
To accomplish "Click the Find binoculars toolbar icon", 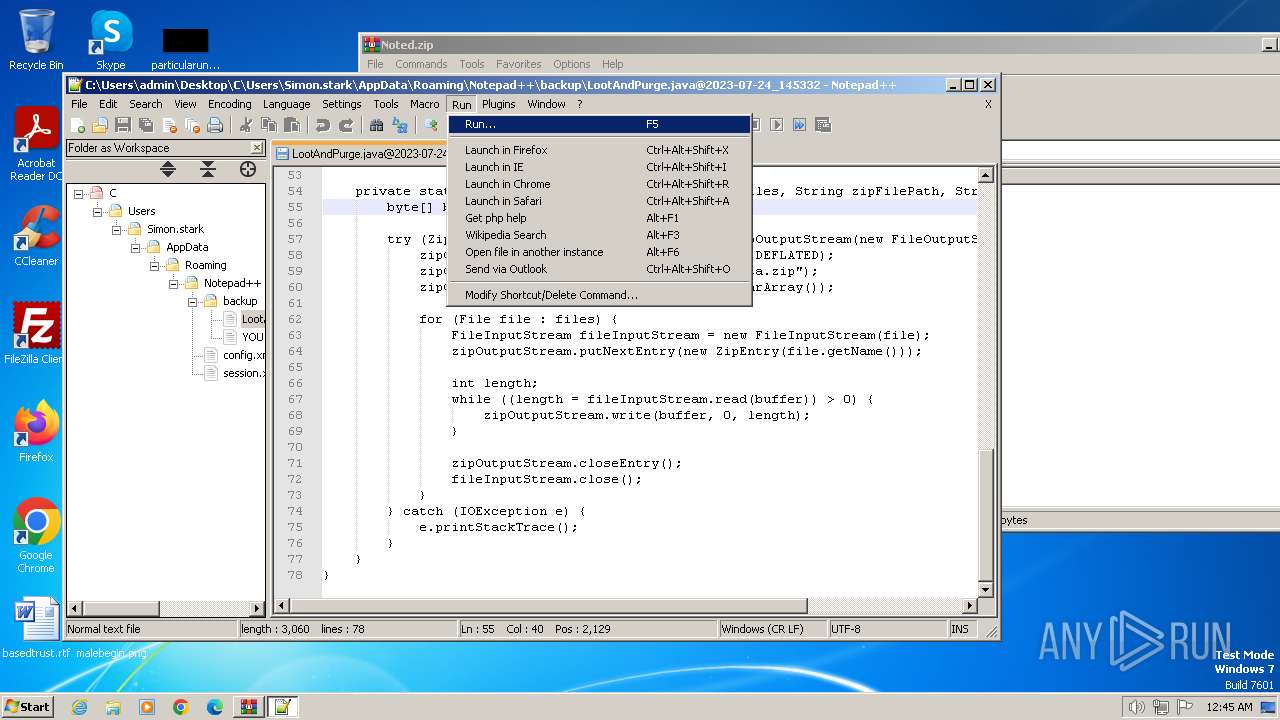I will pos(376,125).
